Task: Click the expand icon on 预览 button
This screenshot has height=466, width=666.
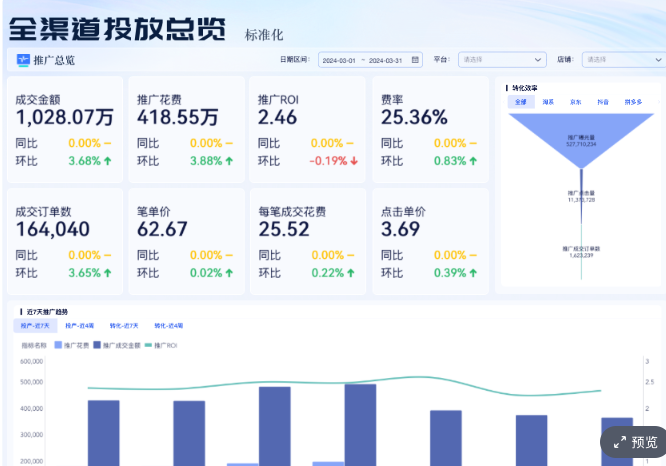Action: [x=620, y=442]
